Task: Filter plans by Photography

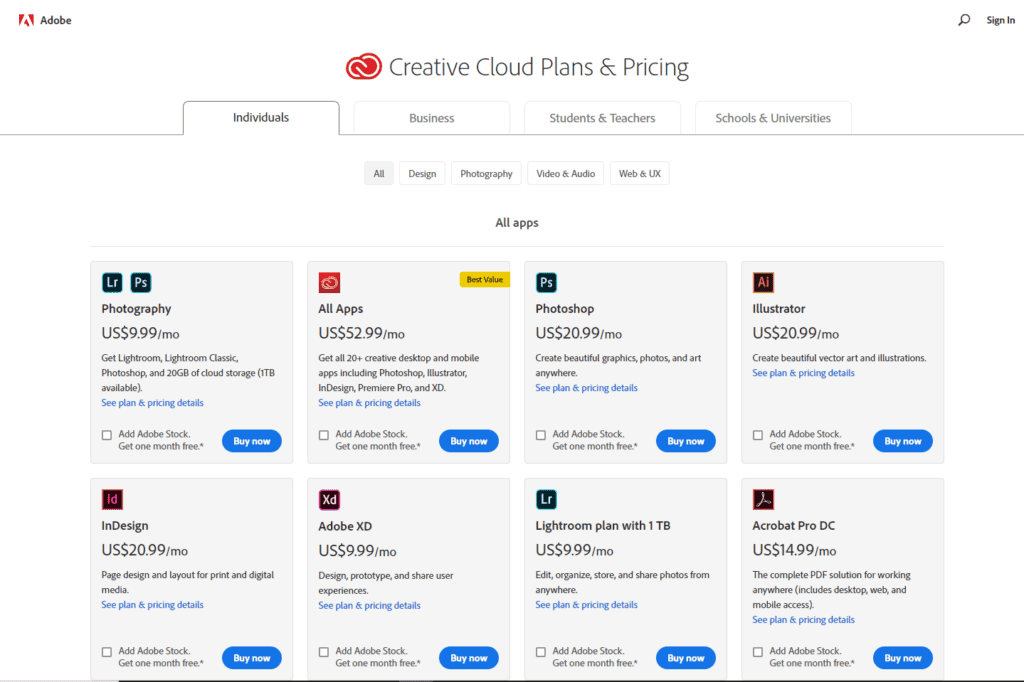Action: [x=487, y=174]
